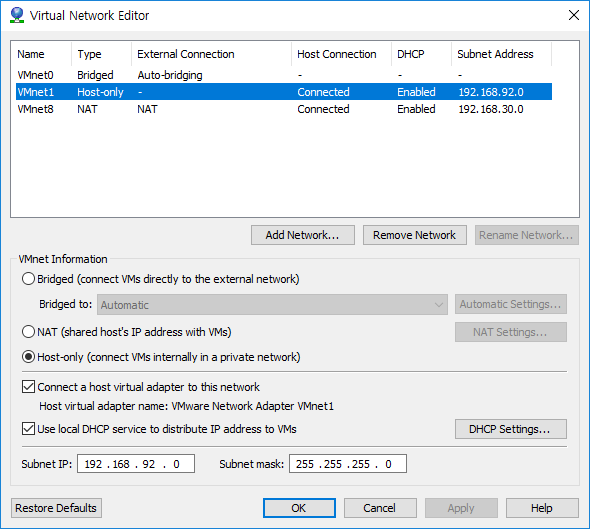Open NAT Settings dialog

tap(511, 332)
